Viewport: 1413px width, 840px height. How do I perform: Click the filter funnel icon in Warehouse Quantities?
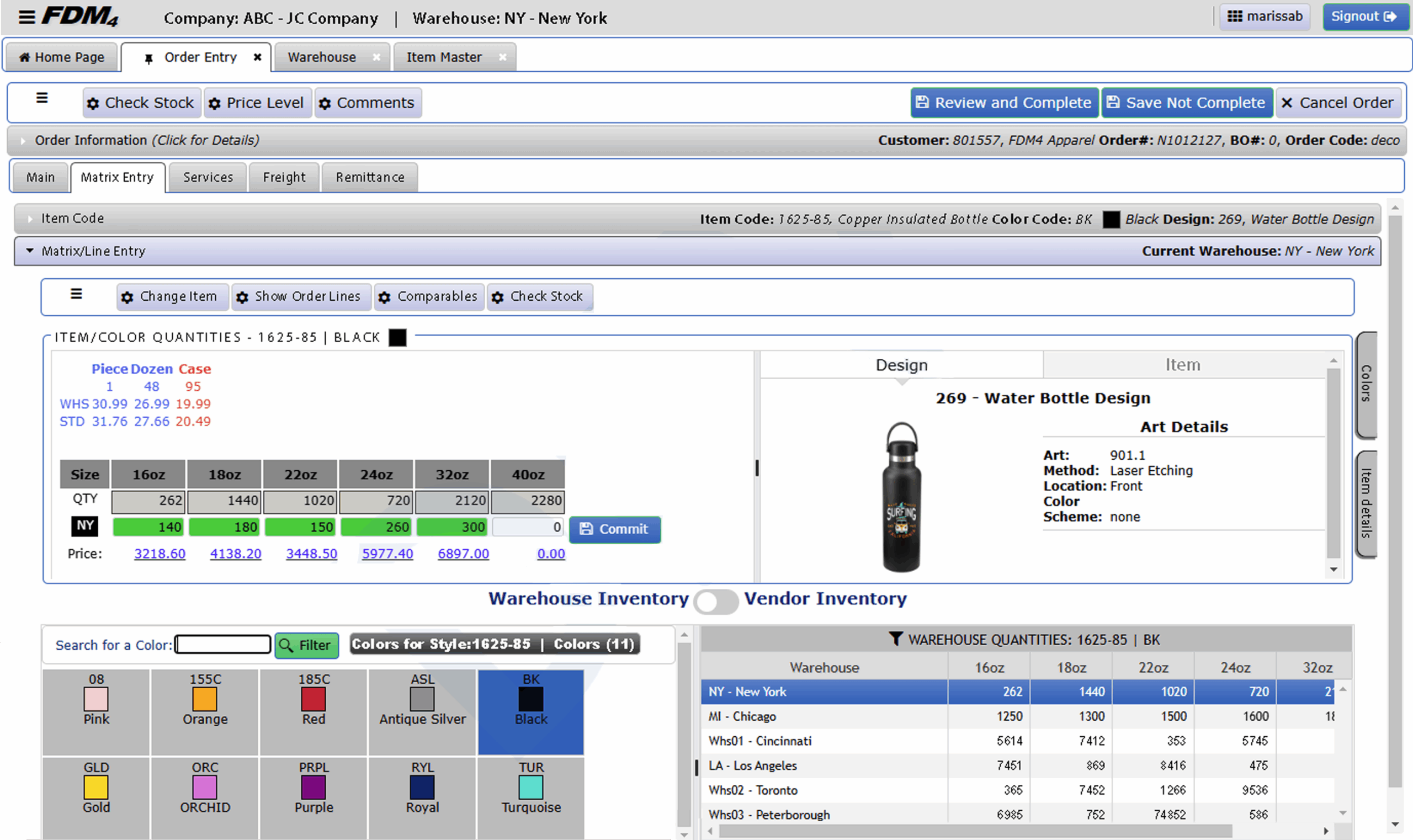click(895, 639)
